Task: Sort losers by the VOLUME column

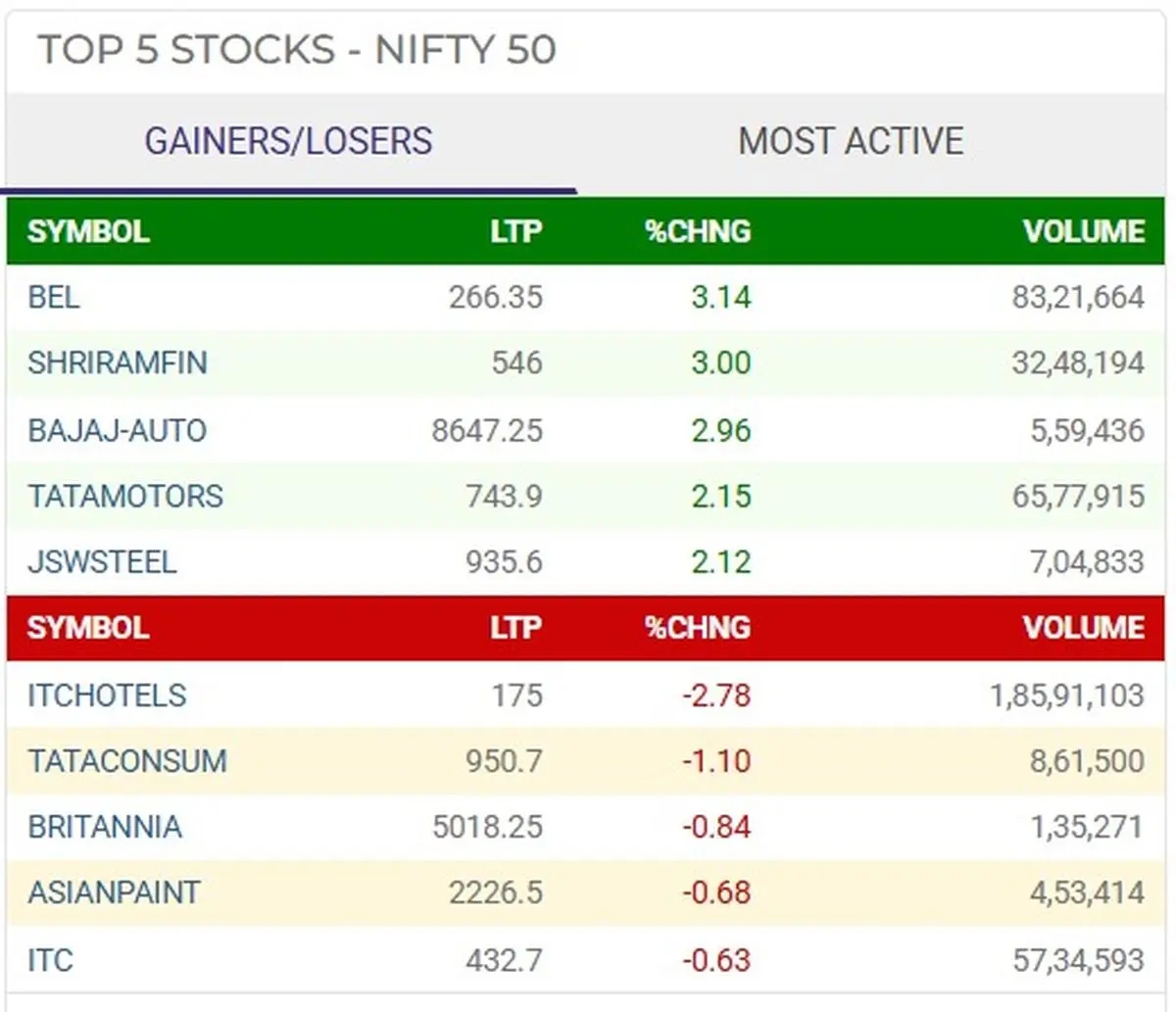Action: [1084, 629]
